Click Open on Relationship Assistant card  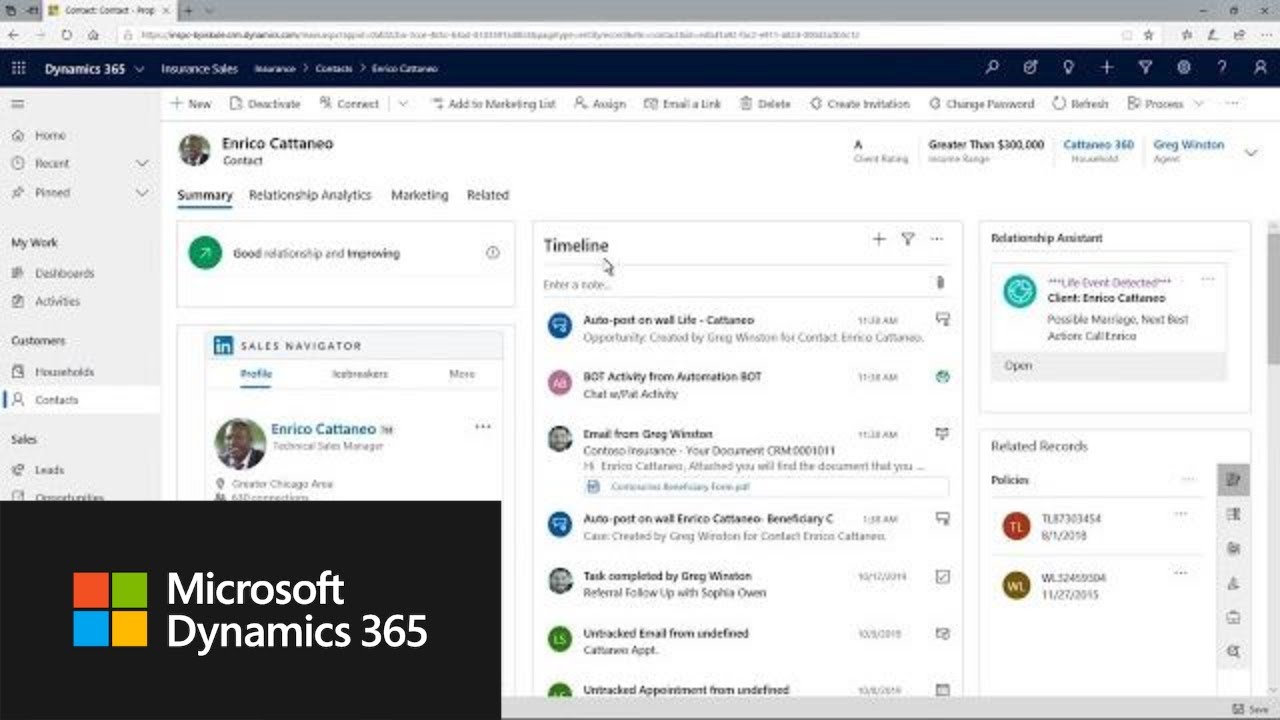[1018, 366]
